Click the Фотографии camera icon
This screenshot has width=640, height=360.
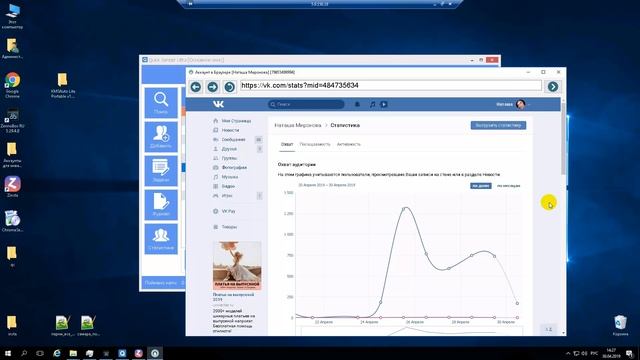point(216,167)
